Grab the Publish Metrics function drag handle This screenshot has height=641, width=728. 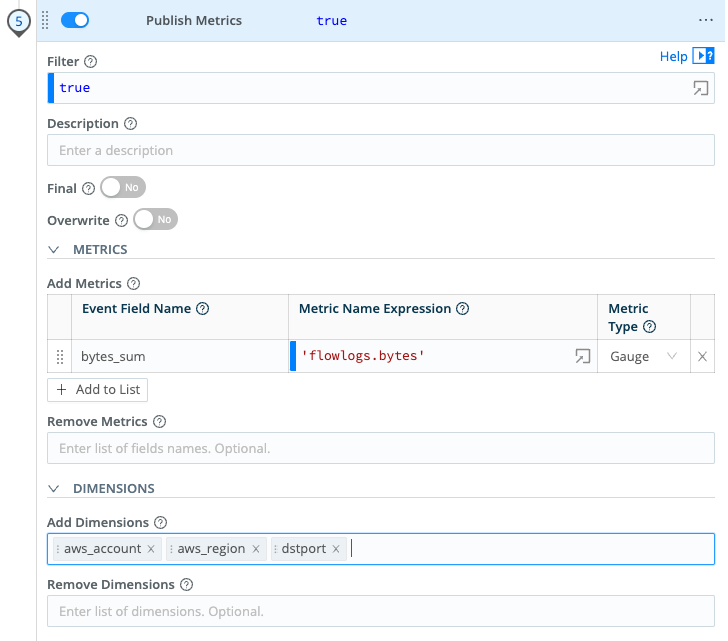45,20
